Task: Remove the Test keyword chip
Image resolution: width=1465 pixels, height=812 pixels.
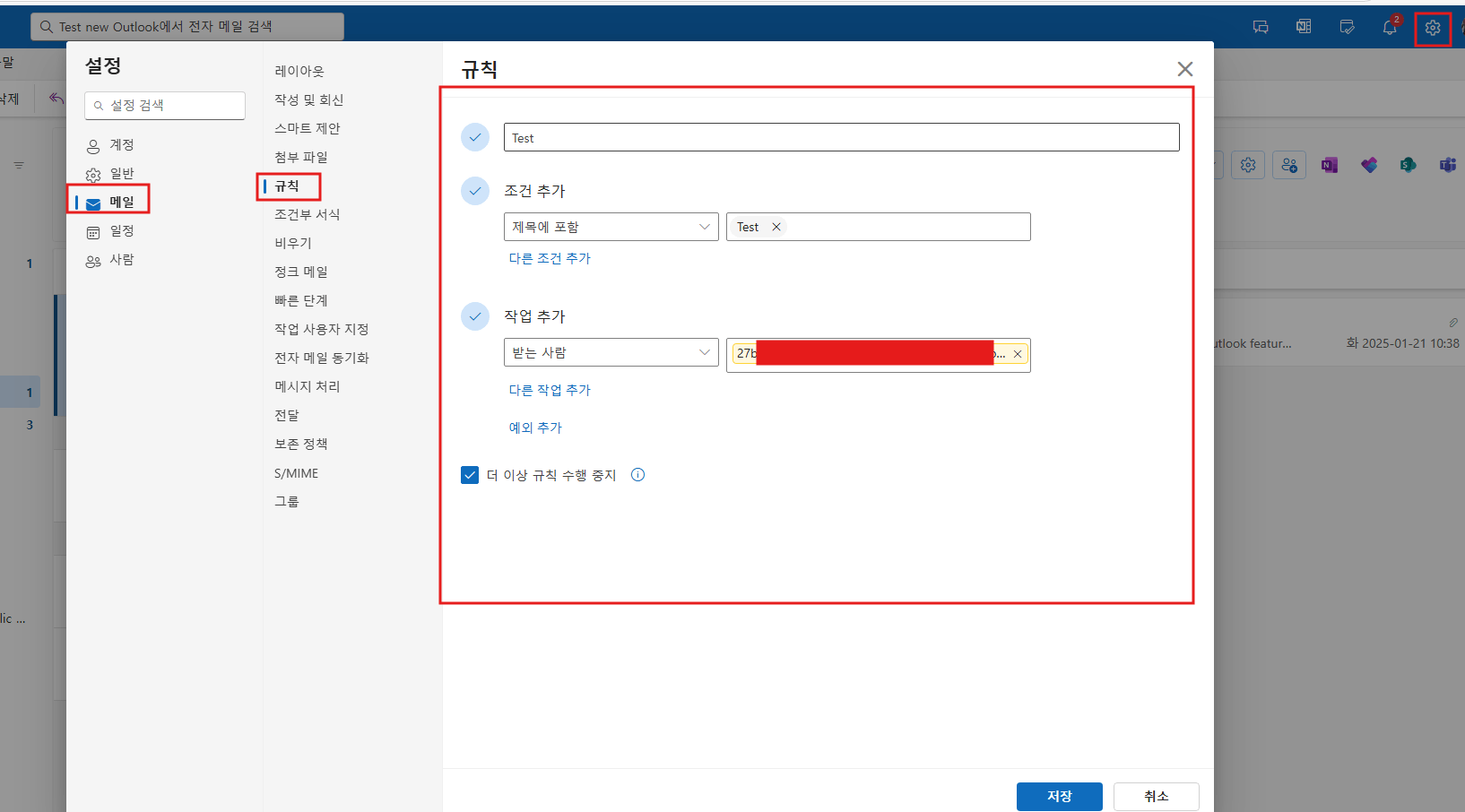Action: pos(776,227)
